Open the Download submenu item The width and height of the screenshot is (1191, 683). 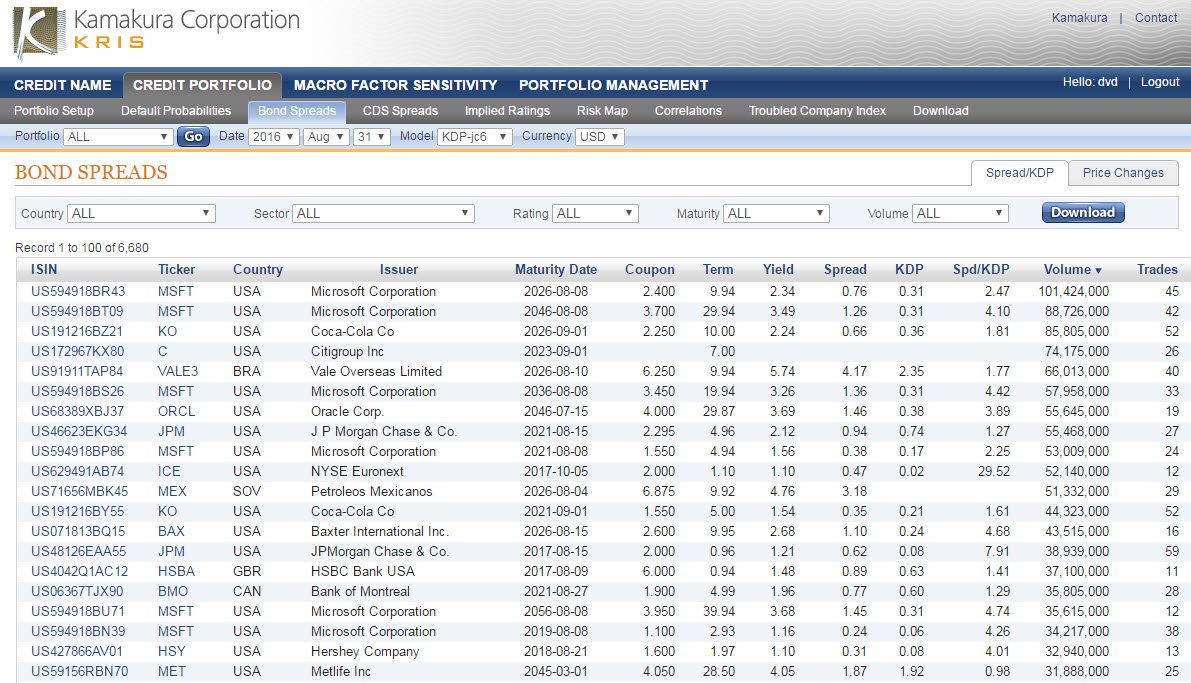click(940, 111)
